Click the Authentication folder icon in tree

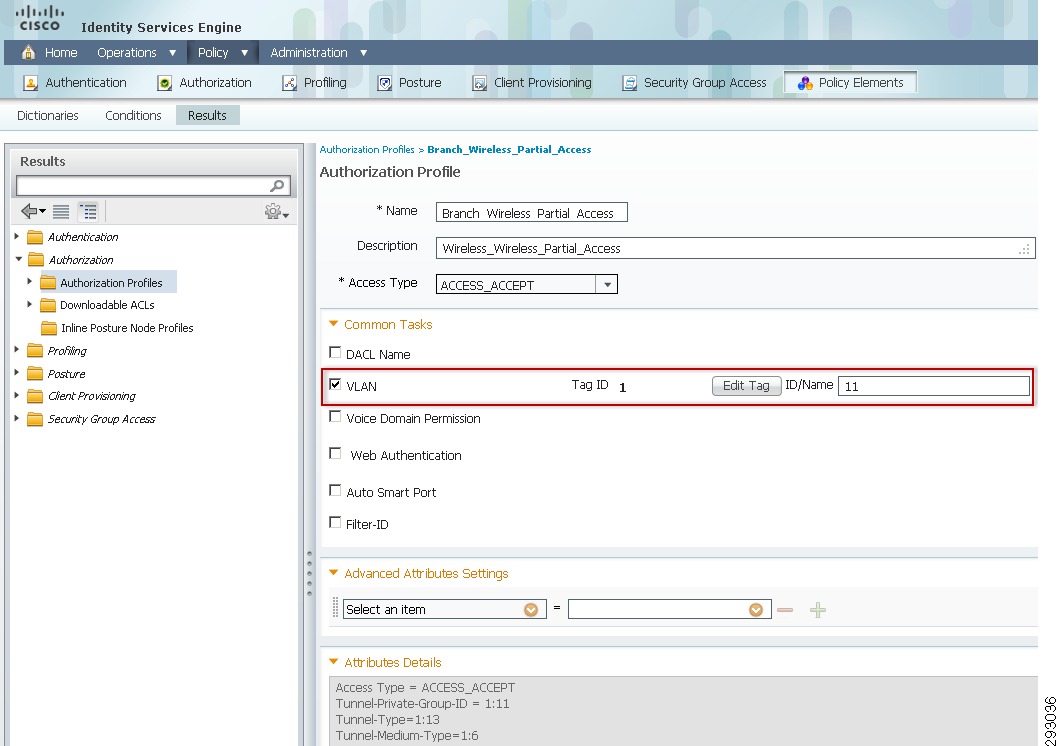point(35,237)
